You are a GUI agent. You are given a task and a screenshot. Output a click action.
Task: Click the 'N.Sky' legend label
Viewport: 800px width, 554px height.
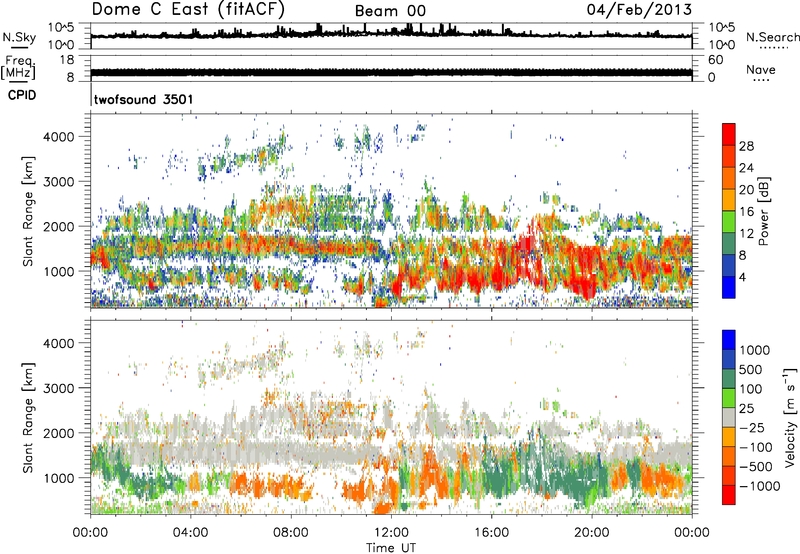click(x=19, y=37)
